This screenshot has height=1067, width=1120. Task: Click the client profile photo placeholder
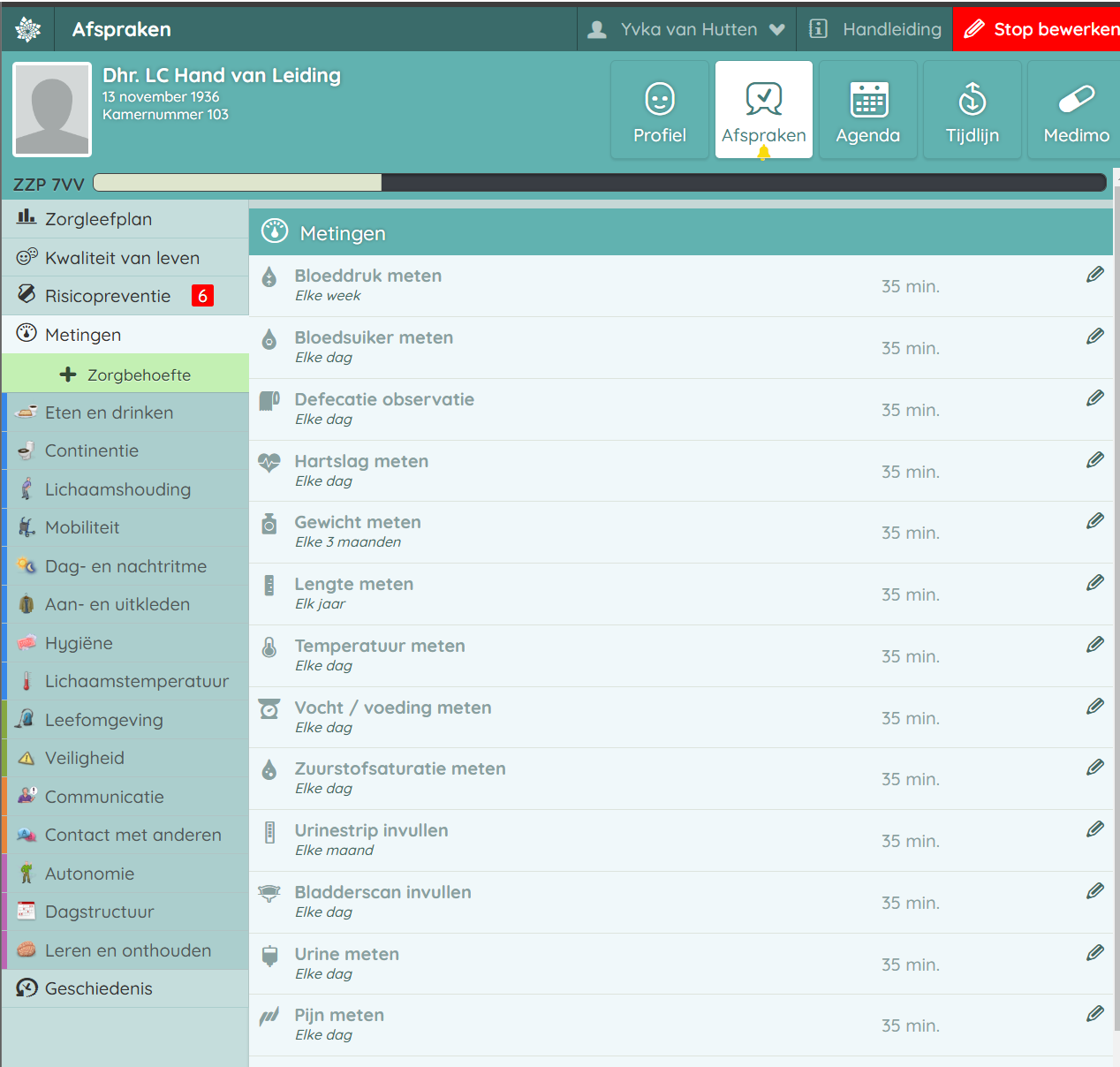click(x=52, y=110)
